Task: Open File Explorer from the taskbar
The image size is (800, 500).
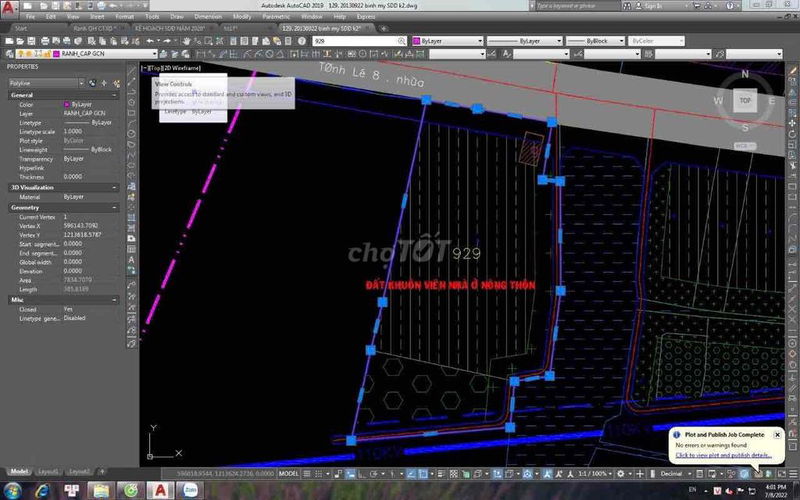Action: tap(101, 490)
